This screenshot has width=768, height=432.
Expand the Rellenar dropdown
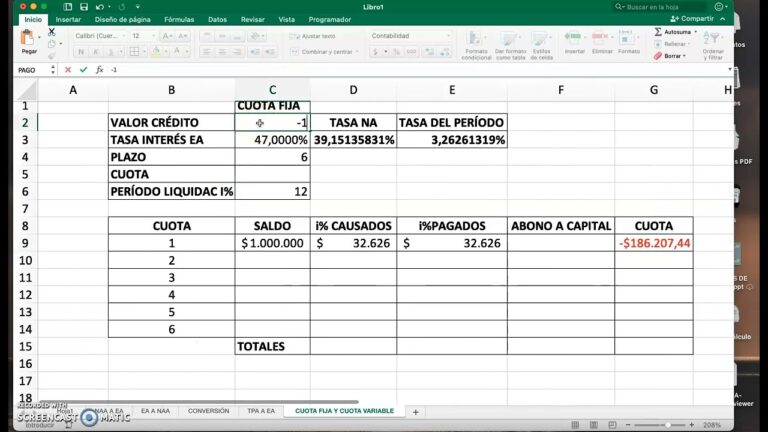tap(689, 44)
